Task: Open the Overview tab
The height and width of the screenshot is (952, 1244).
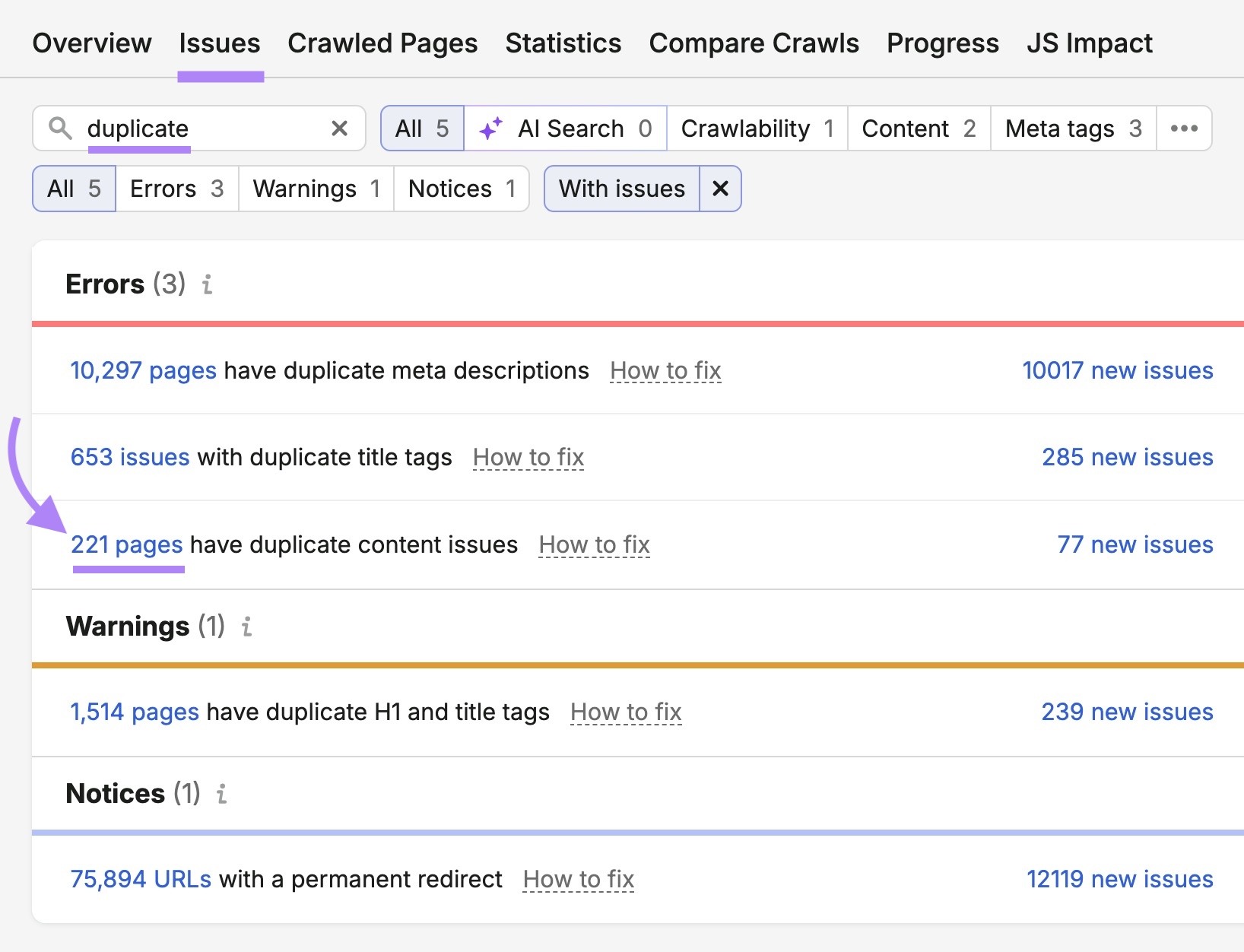Action: [92, 43]
